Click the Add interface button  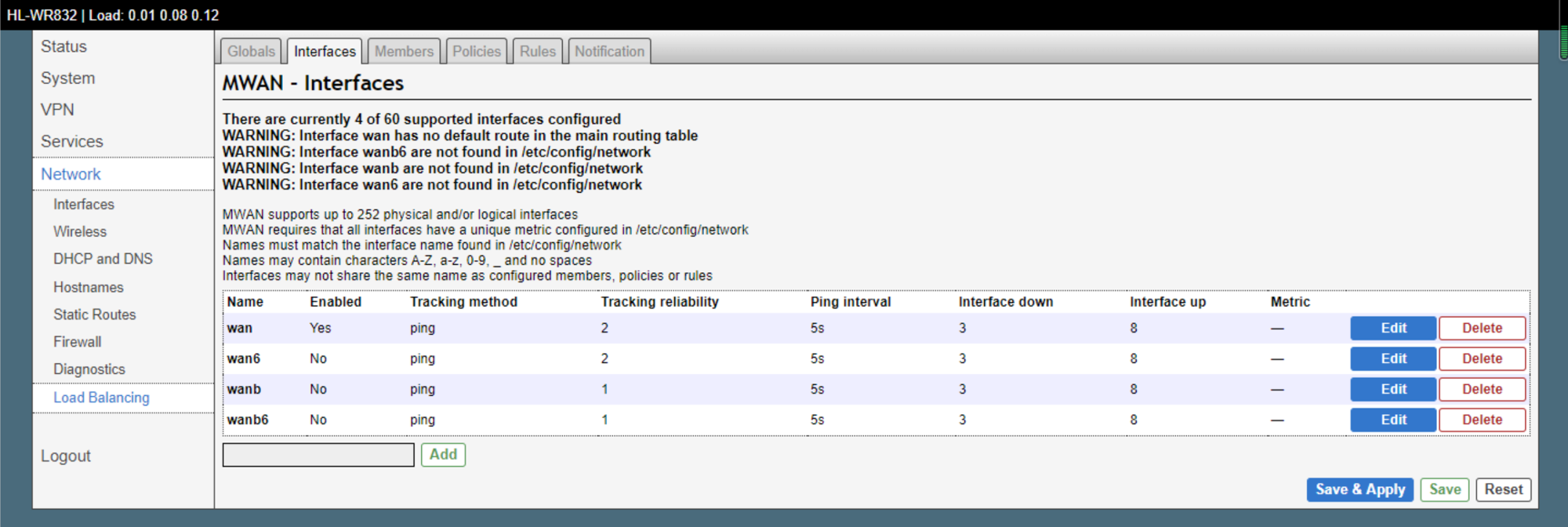(x=443, y=455)
